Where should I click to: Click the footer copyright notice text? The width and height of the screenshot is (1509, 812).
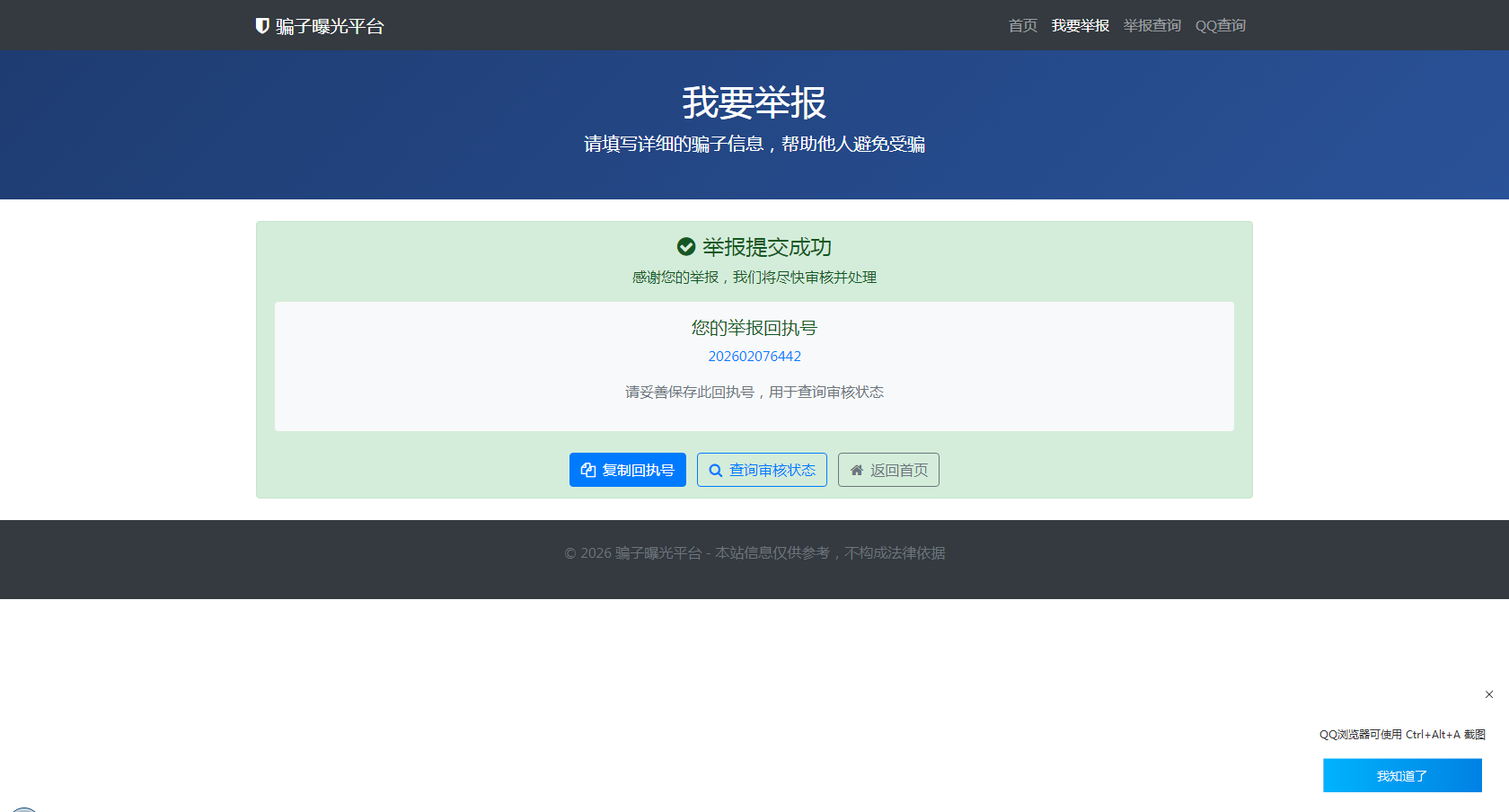pos(754,553)
